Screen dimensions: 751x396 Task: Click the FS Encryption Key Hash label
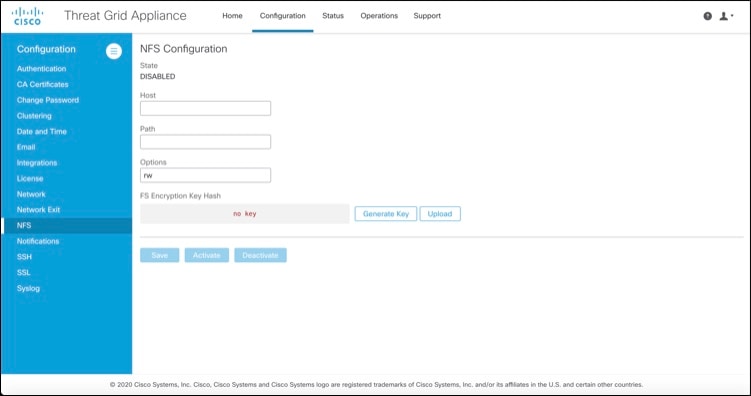(180, 196)
